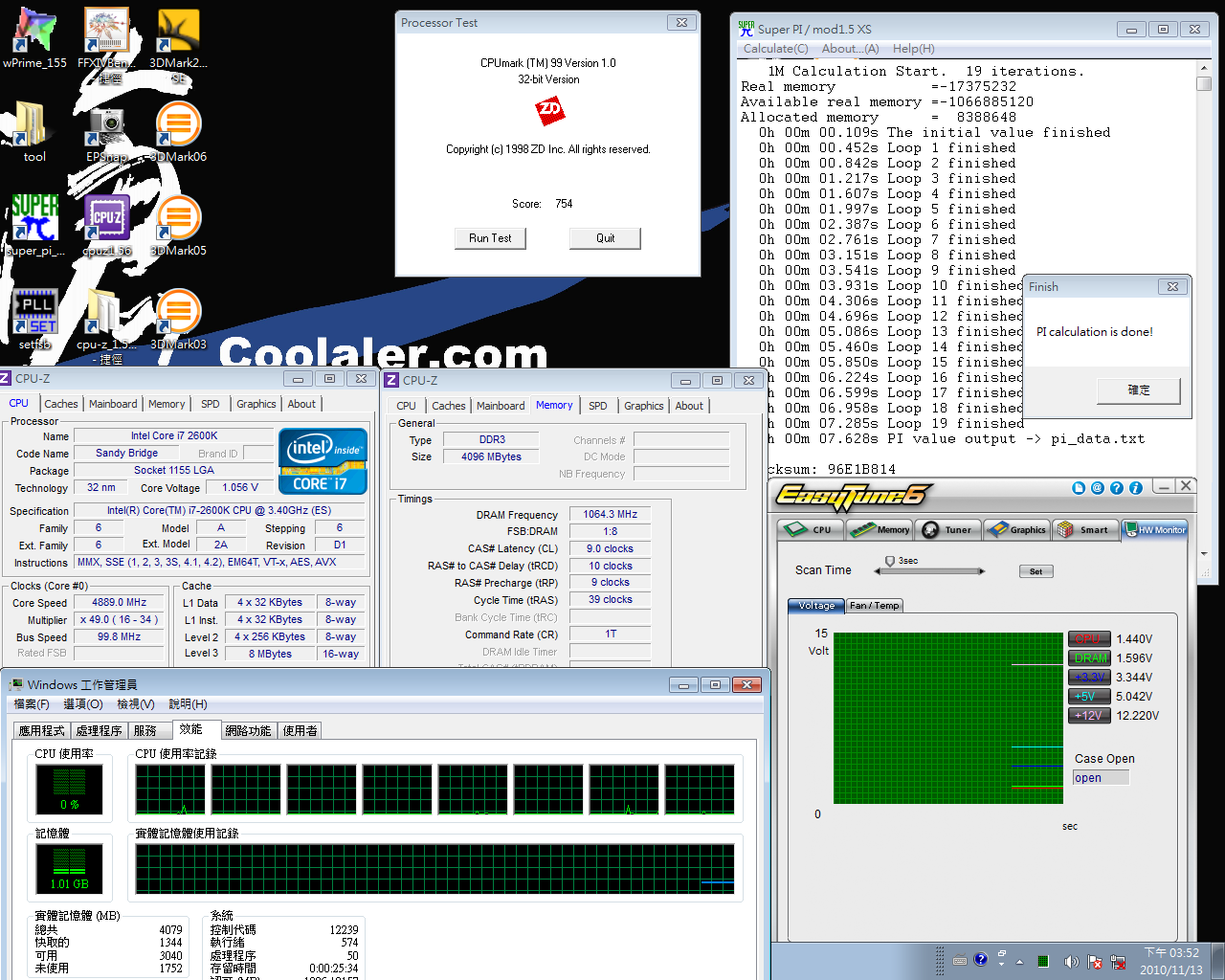Switch to EasyTune6 Memory tab
The height and width of the screenshot is (980, 1225).
tap(880, 529)
